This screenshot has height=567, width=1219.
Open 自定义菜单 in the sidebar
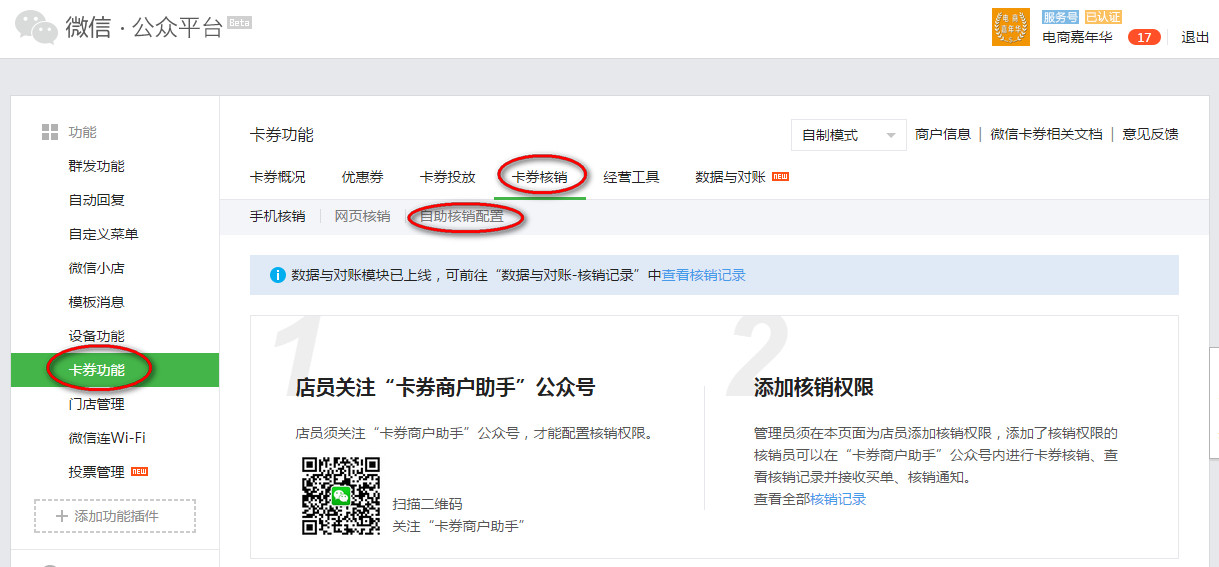click(104, 234)
